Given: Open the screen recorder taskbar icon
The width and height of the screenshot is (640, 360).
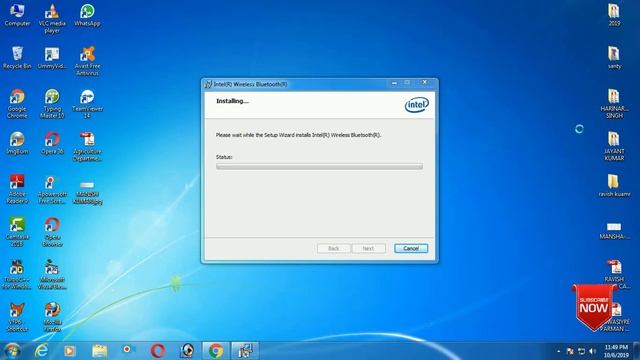Looking at the screenshot, I should pyautogui.click(x=128, y=351).
